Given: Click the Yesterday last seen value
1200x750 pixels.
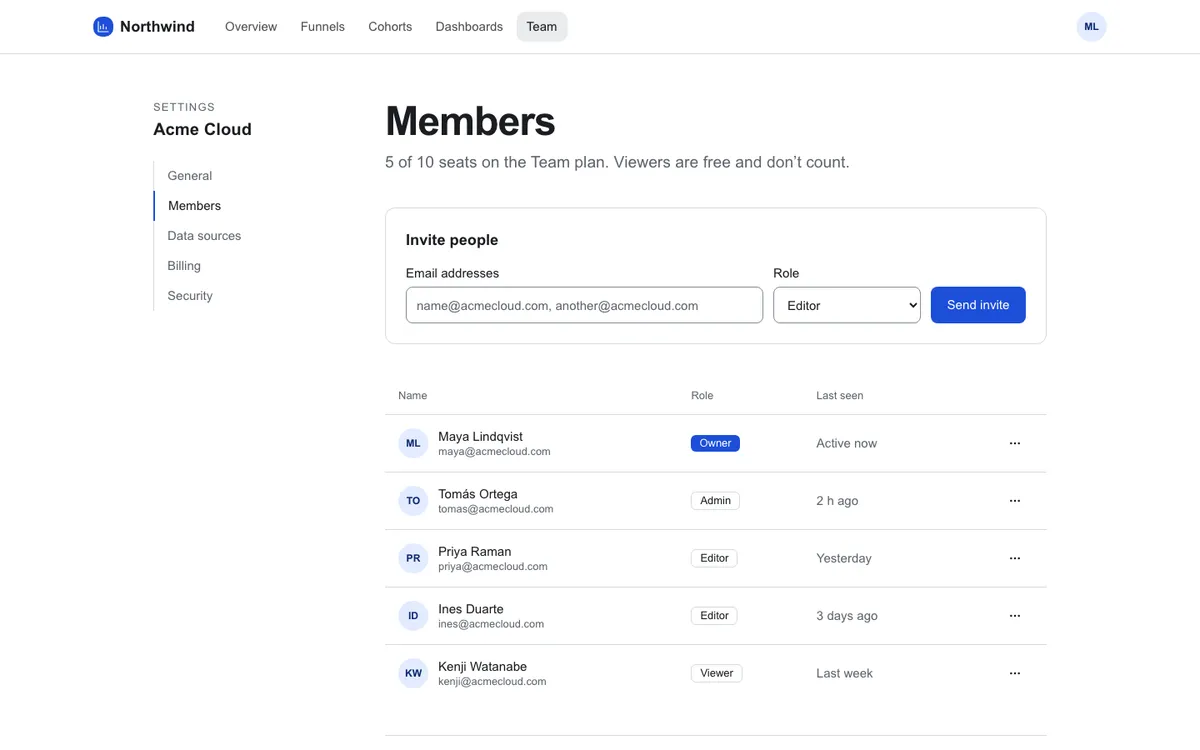Looking at the screenshot, I should 844,559.
